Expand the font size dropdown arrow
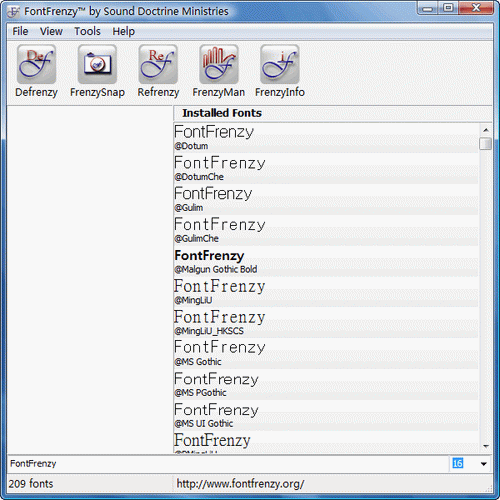Image resolution: width=500 pixels, height=500 pixels. click(484, 464)
